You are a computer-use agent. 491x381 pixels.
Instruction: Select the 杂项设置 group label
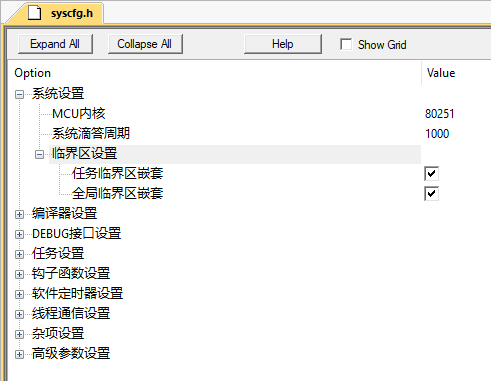click(x=58, y=334)
